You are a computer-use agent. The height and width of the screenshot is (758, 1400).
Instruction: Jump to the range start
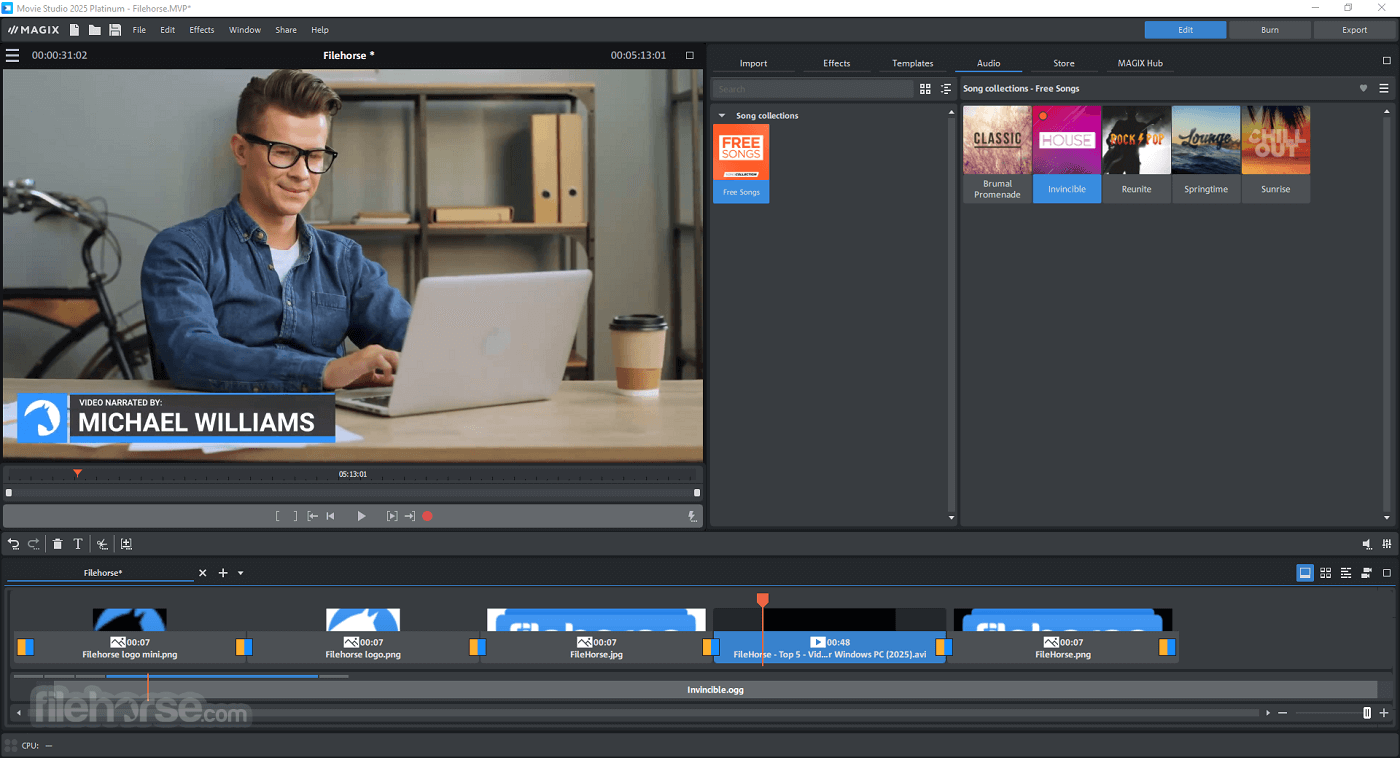(313, 516)
